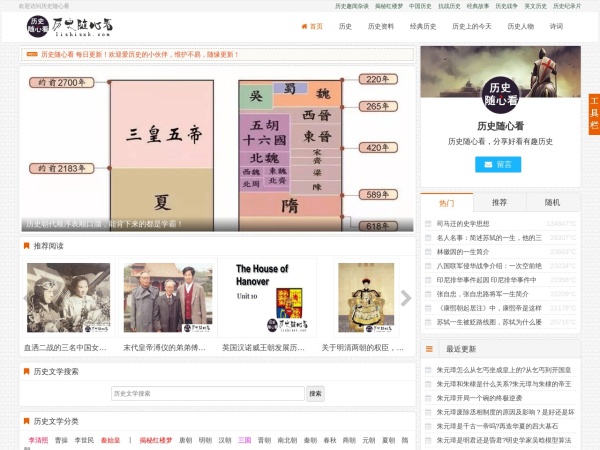Open the article 苏轼一生被贬路线图
The image size is (600, 450).
point(489,322)
